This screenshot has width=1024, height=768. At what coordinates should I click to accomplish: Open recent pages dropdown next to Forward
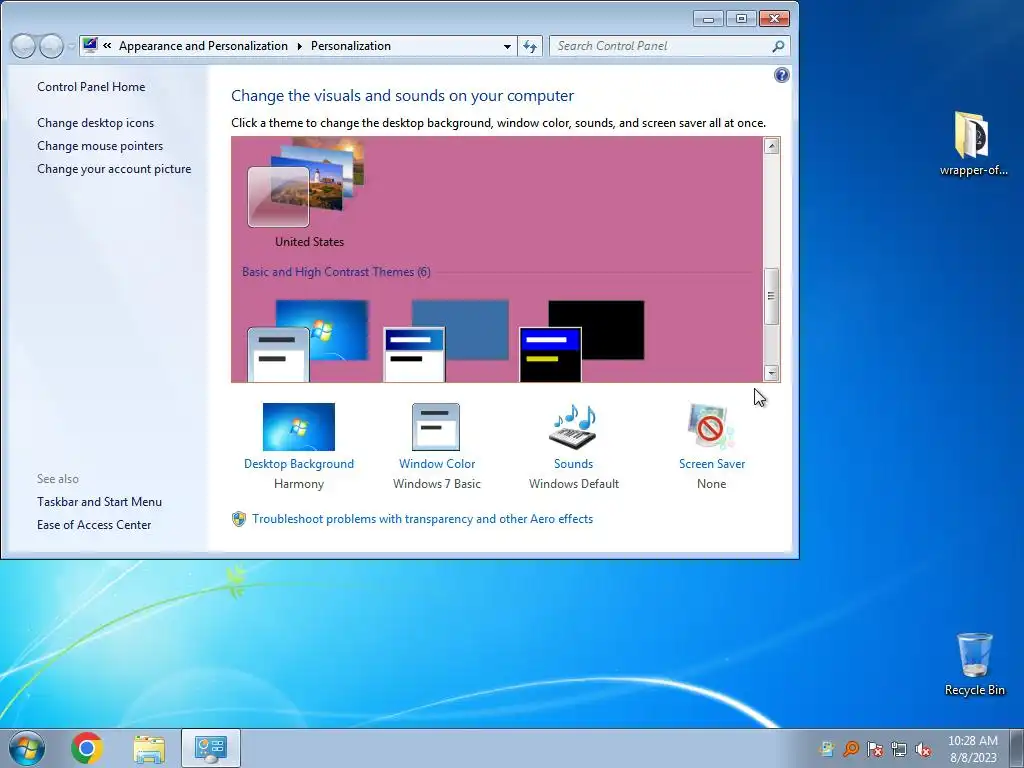71,46
